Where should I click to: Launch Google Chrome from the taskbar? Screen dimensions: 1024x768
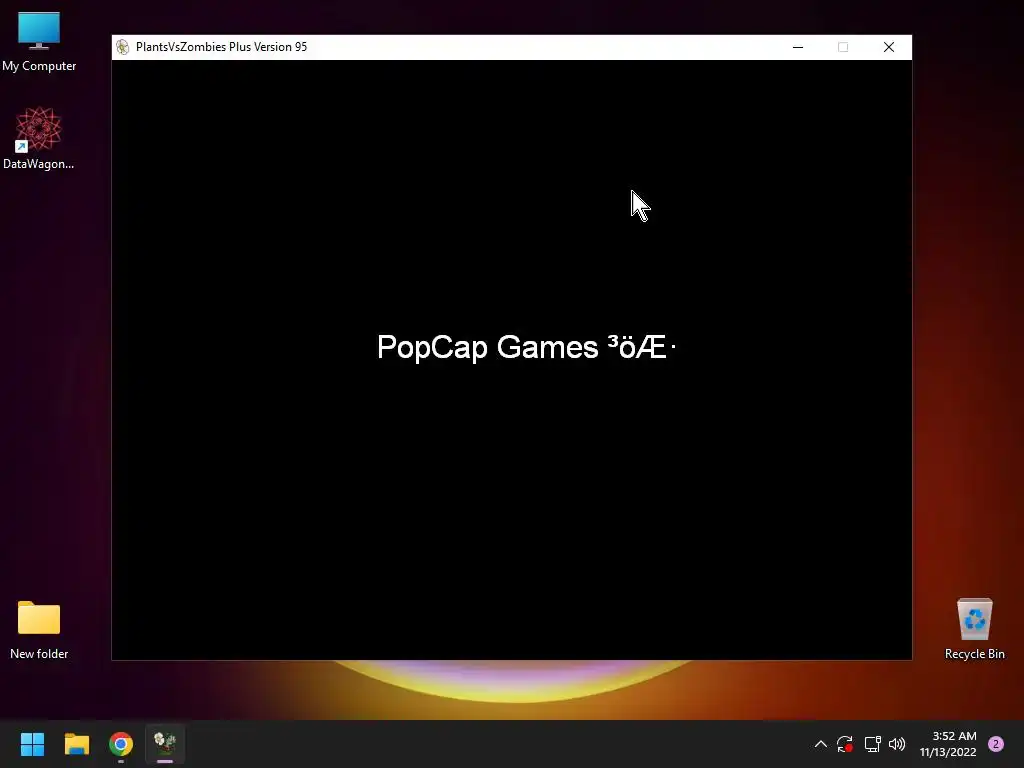tap(121, 744)
